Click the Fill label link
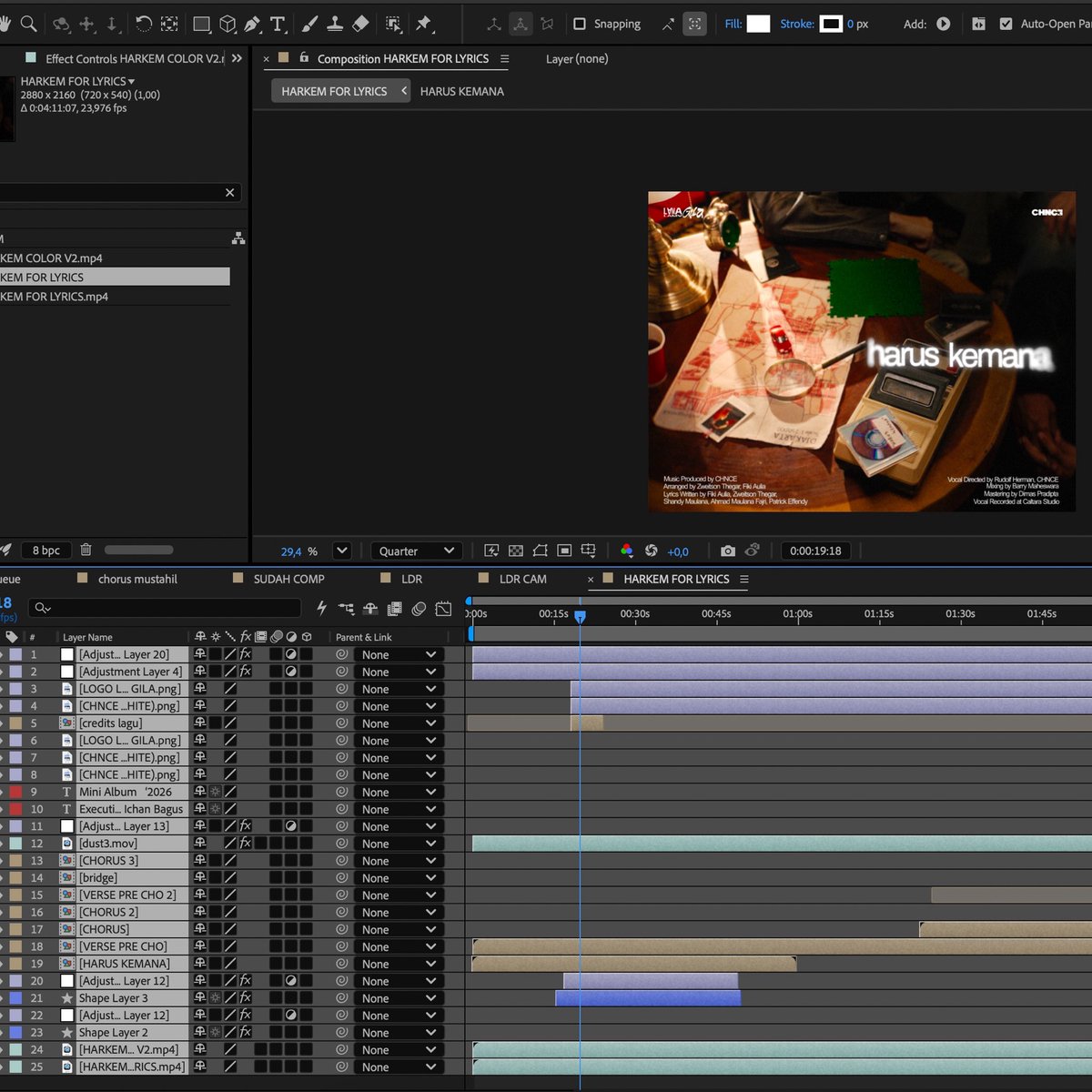 click(x=733, y=24)
